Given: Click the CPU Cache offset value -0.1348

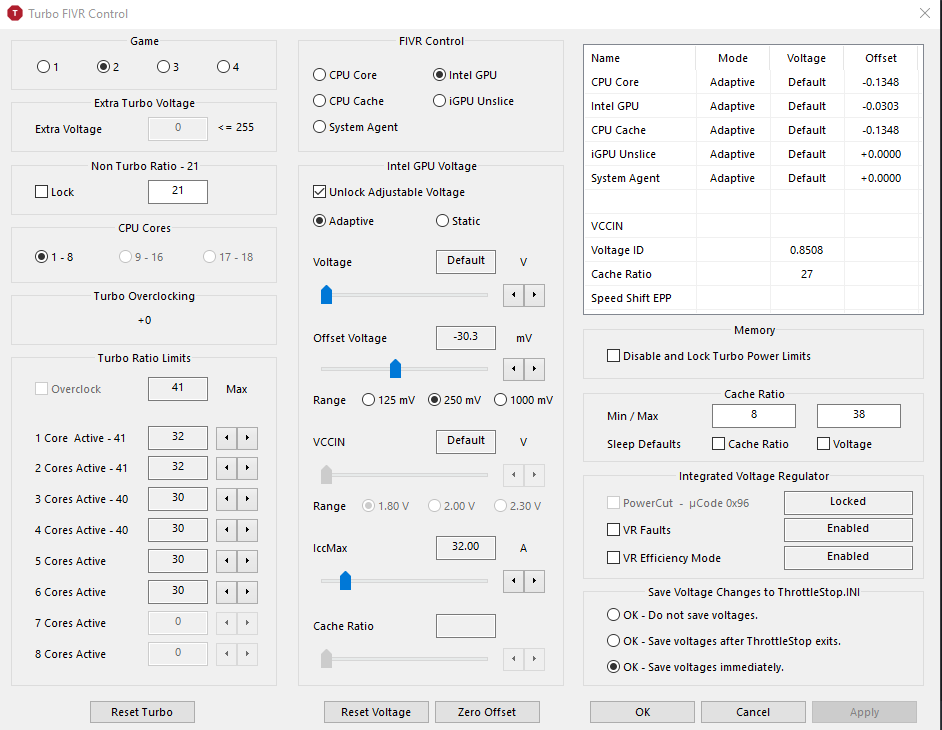Looking at the screenshot, I should [x=881, y=130].
